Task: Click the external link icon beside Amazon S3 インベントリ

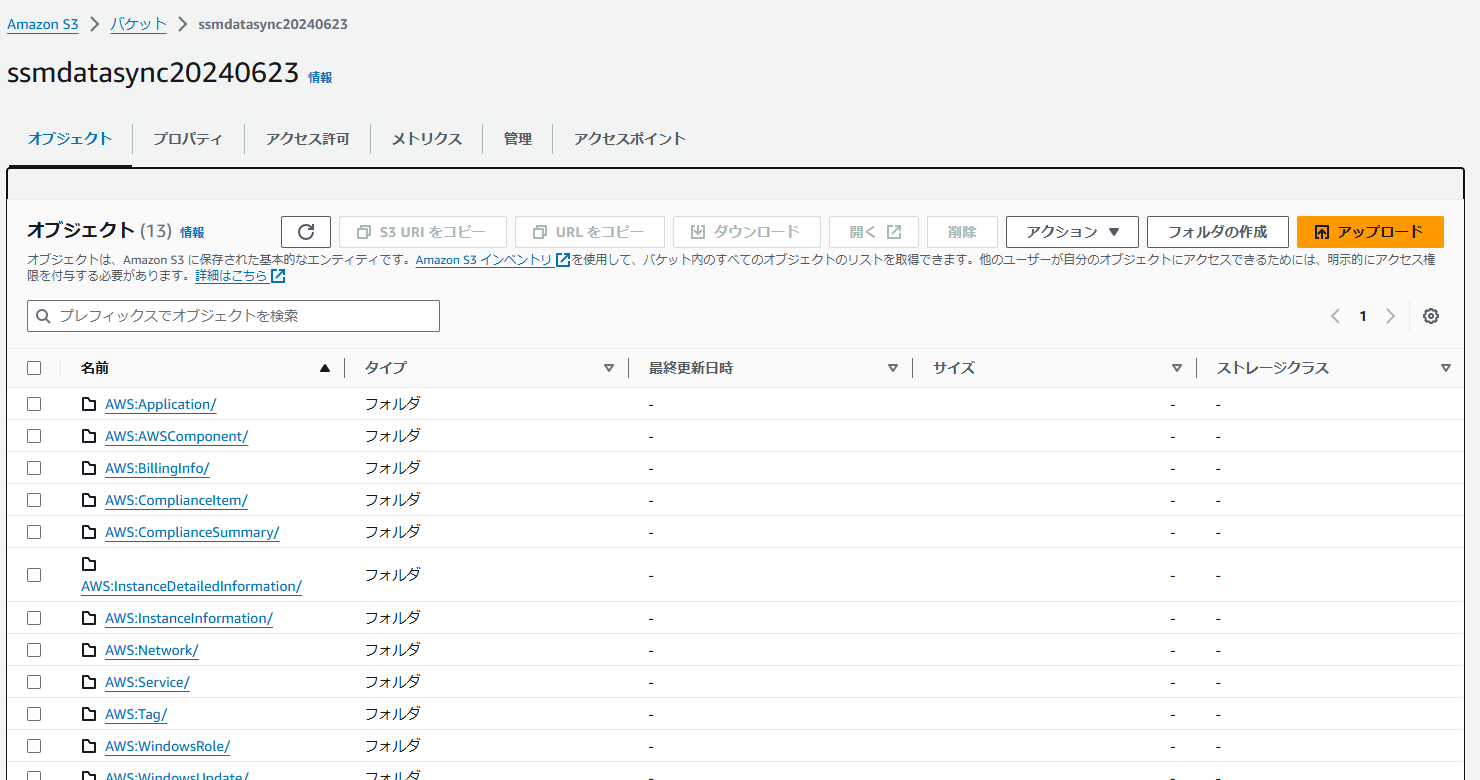Action: tap(563, 260)
